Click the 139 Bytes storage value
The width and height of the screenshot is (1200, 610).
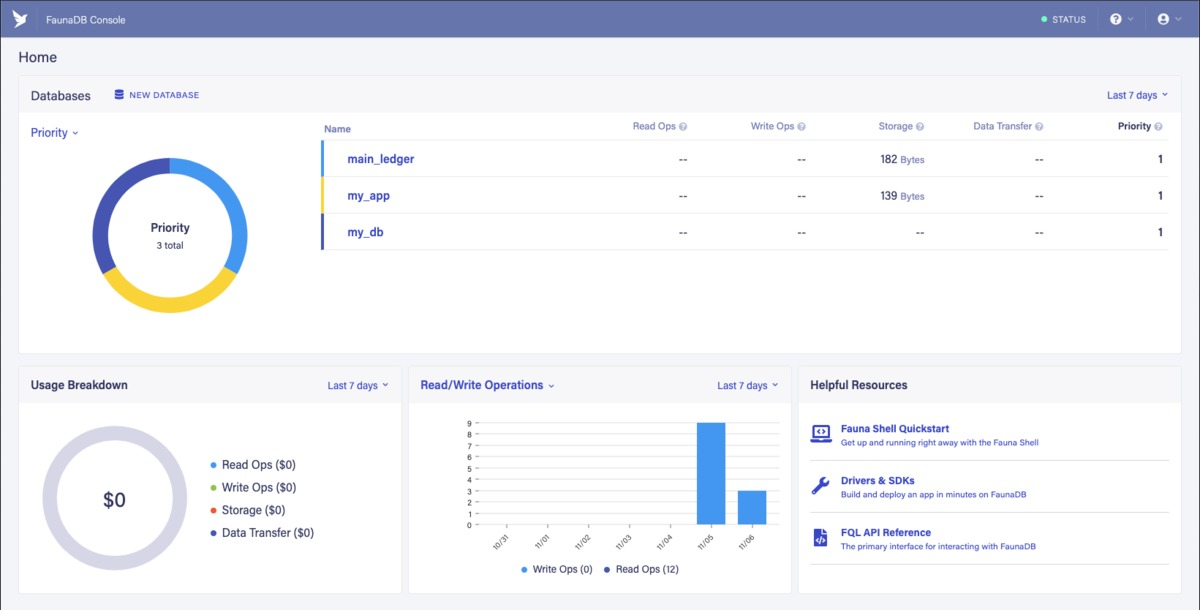point(902,196)
